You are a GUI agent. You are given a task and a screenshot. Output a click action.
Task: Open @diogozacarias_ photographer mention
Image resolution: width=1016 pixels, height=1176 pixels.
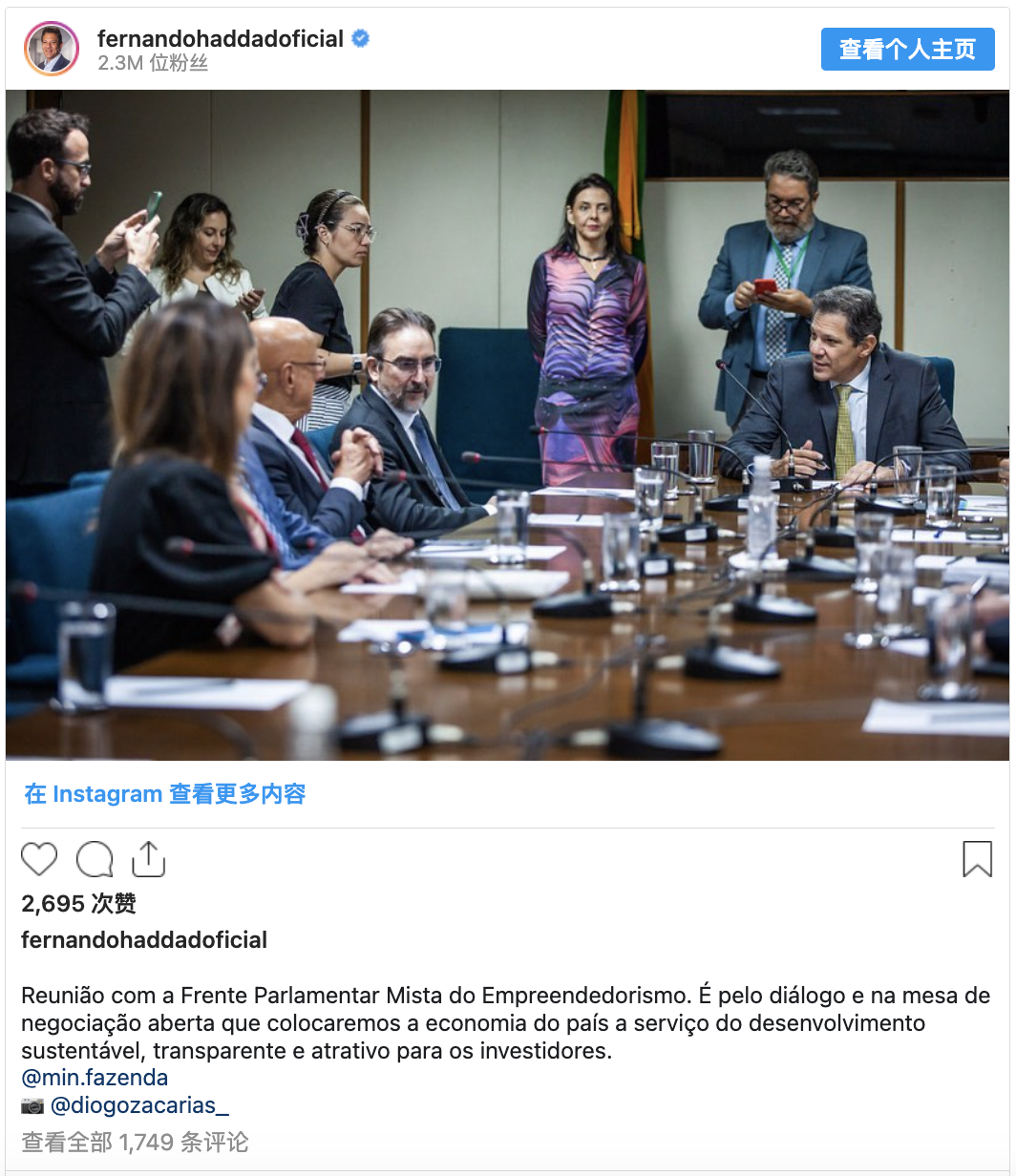(139, 1105)
